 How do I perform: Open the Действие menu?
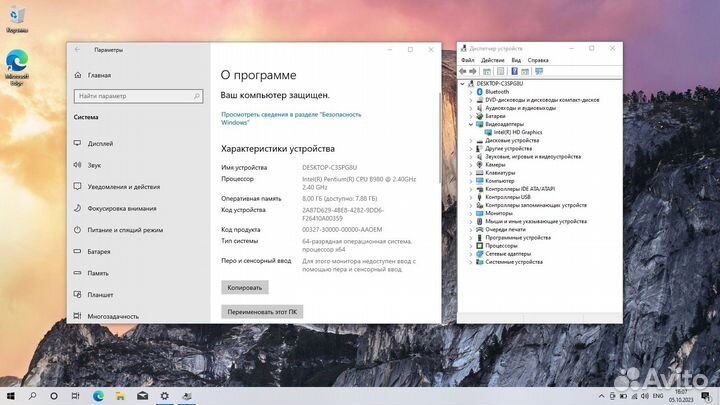pyautogui.click(x=493, y=60)
